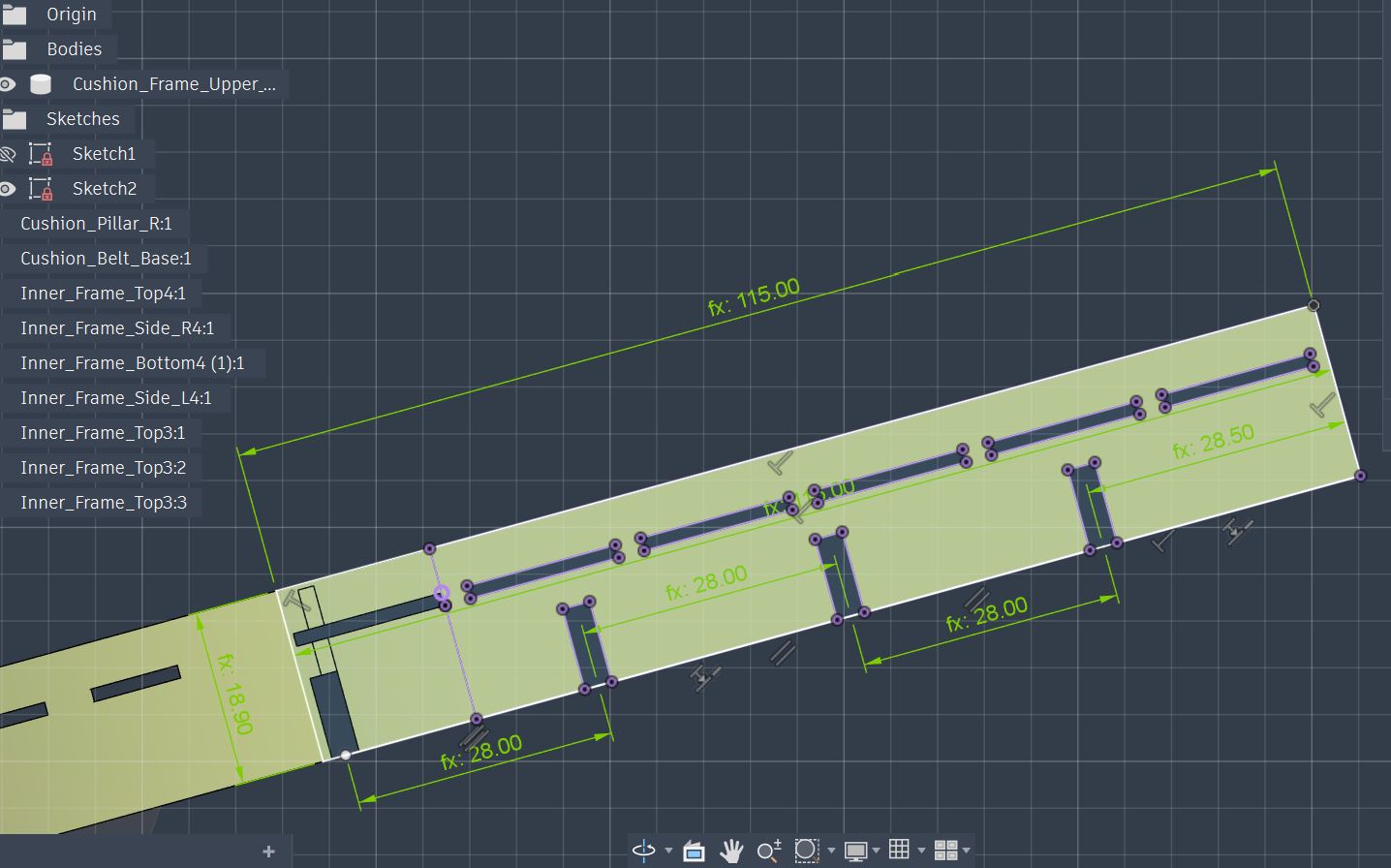The width and height of the screenshot is (1391, 868).
Task: Show the hidden Sketch1
Action: (8, 154)
